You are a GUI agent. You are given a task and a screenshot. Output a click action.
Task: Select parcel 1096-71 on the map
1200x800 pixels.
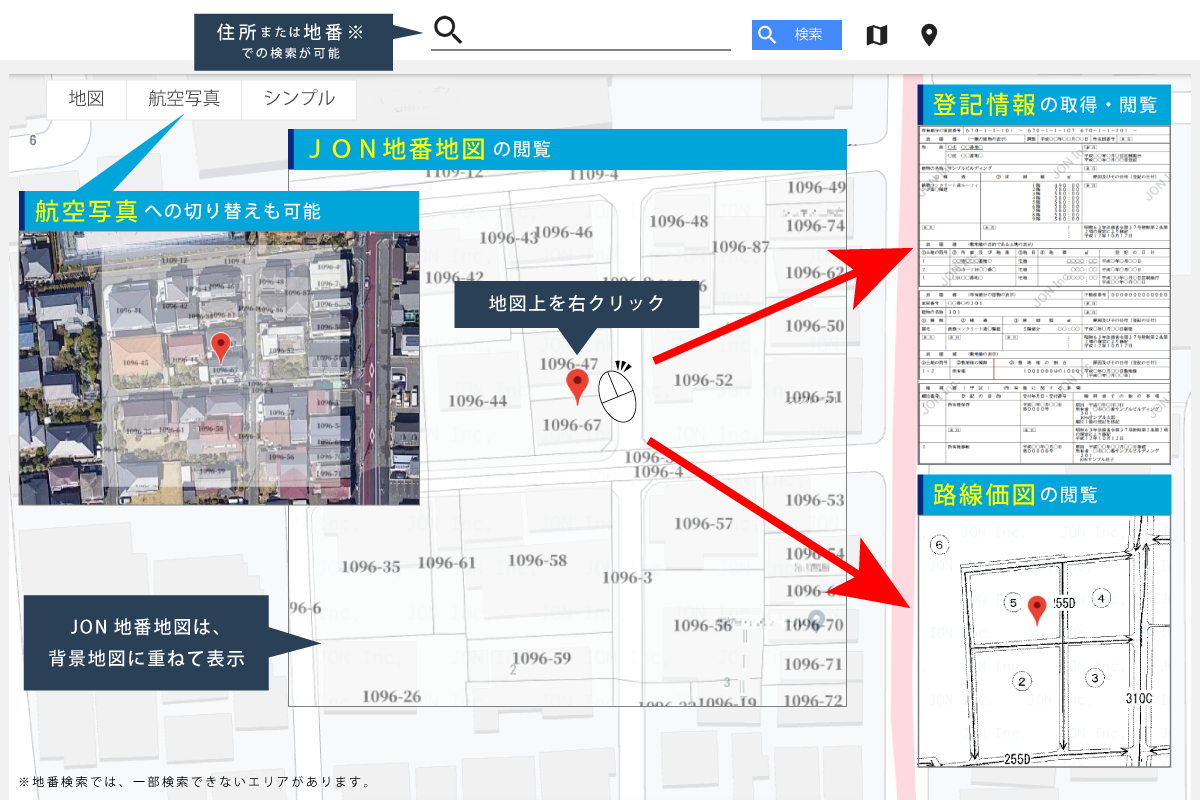point(815,664)
